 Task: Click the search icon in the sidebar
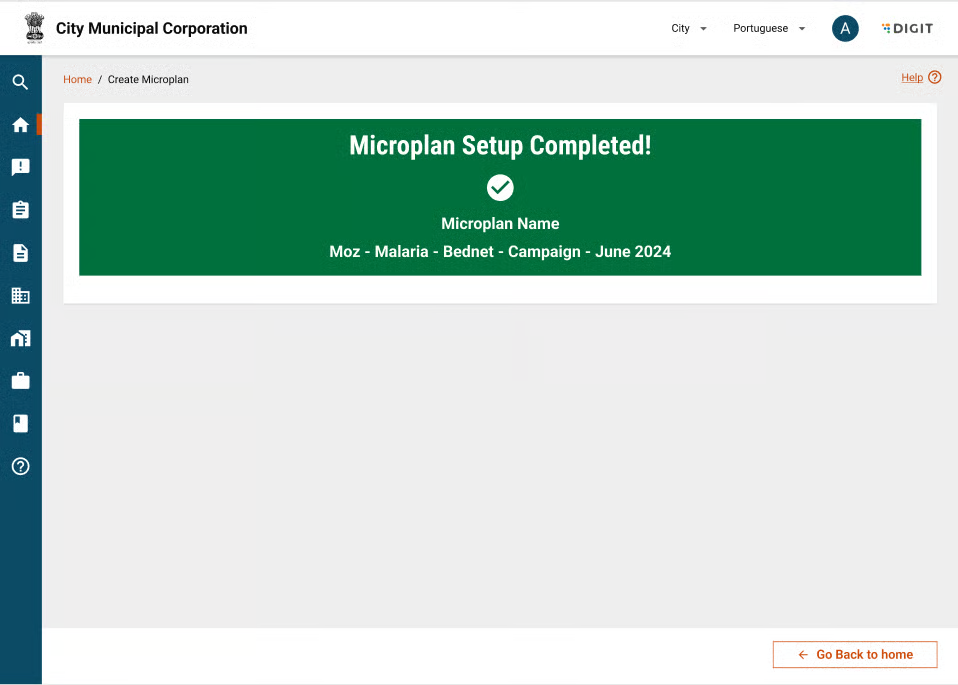click(x=20, y=82)
